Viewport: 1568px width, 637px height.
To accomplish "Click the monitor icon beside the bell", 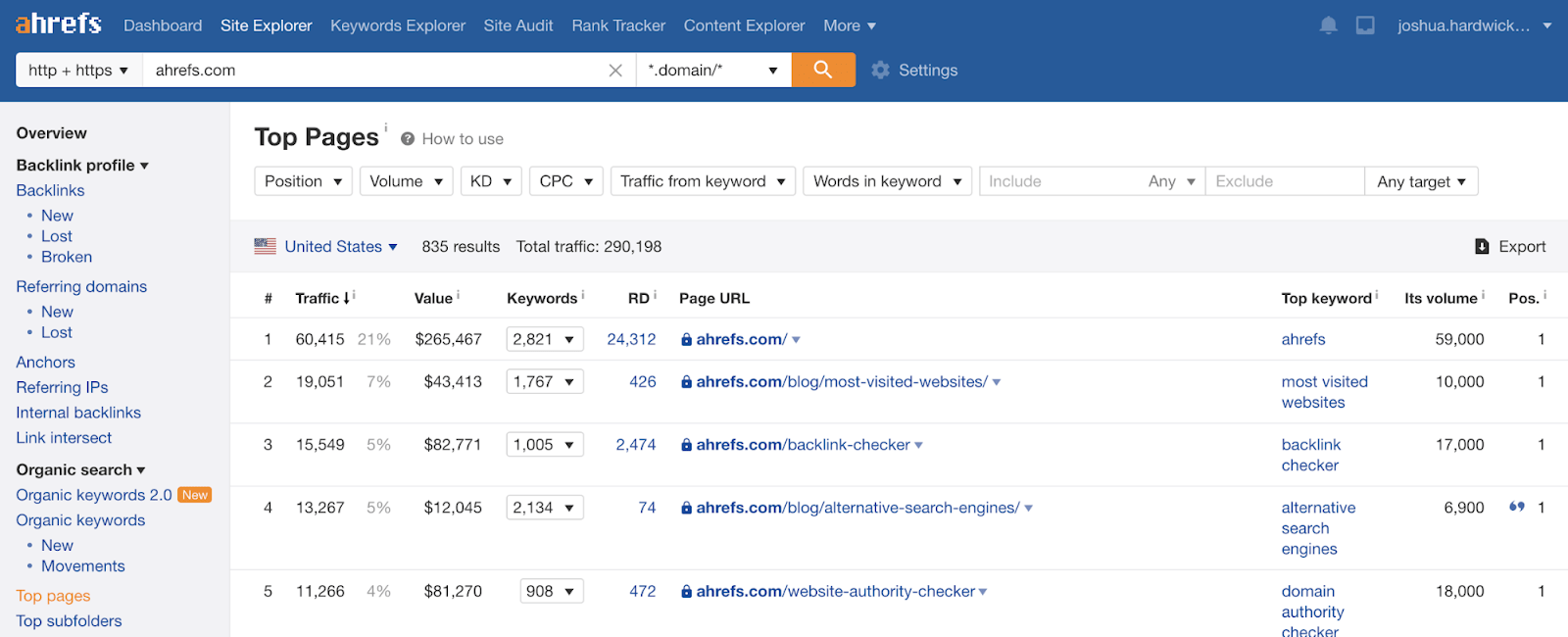I will click(x=1365, y=25).
